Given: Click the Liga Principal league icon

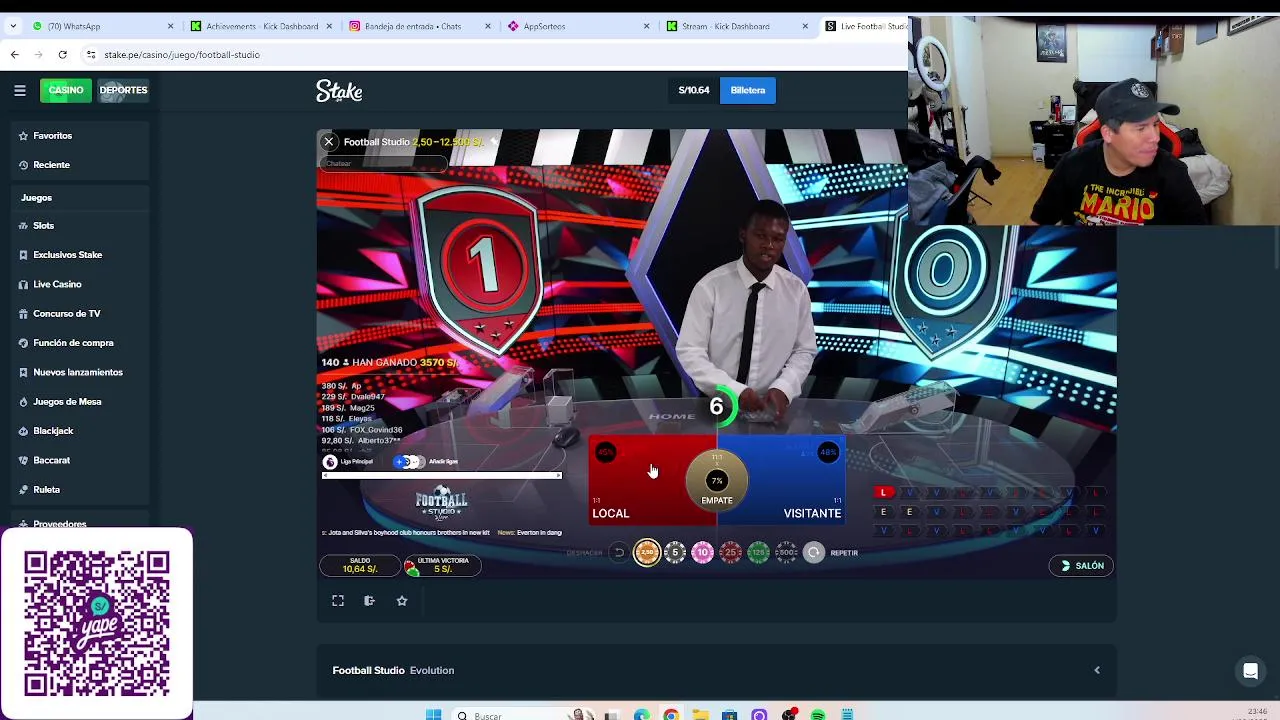Looking at the screenshot, I should coord(330,462).
